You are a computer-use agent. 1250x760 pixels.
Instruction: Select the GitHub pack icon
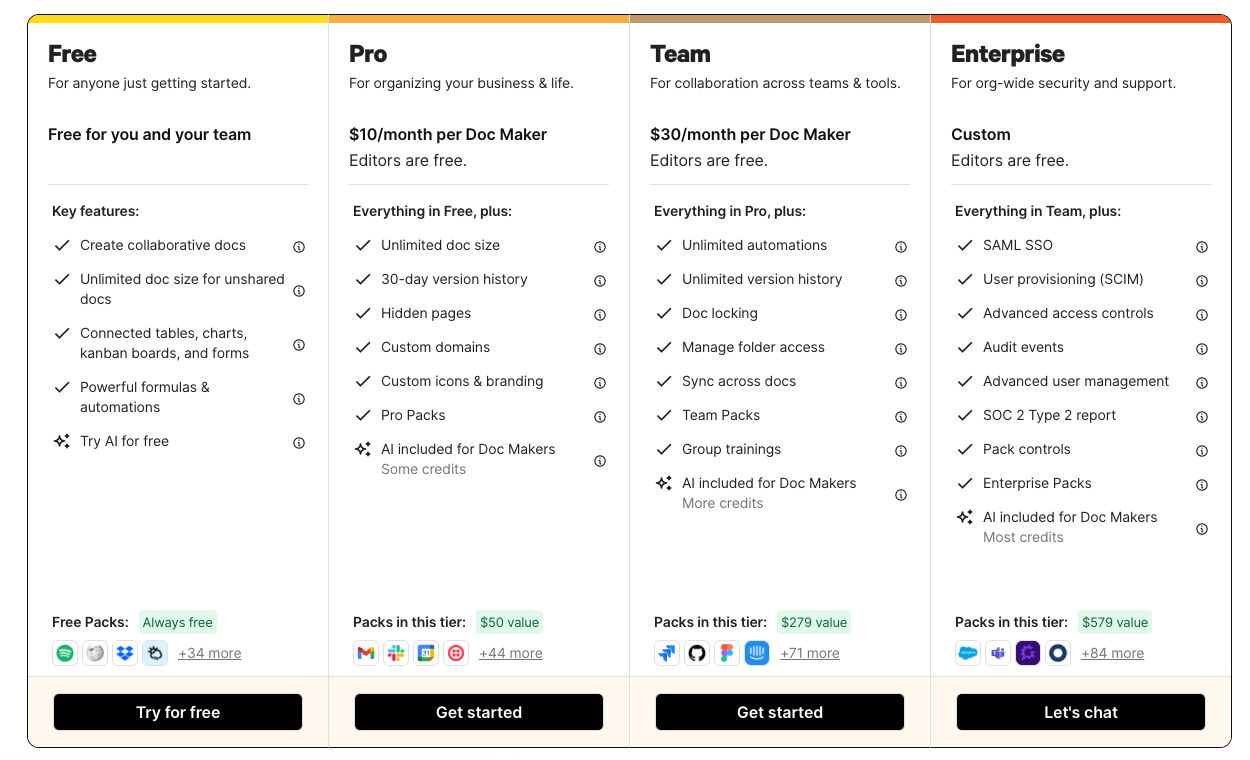tap(697, 653)
